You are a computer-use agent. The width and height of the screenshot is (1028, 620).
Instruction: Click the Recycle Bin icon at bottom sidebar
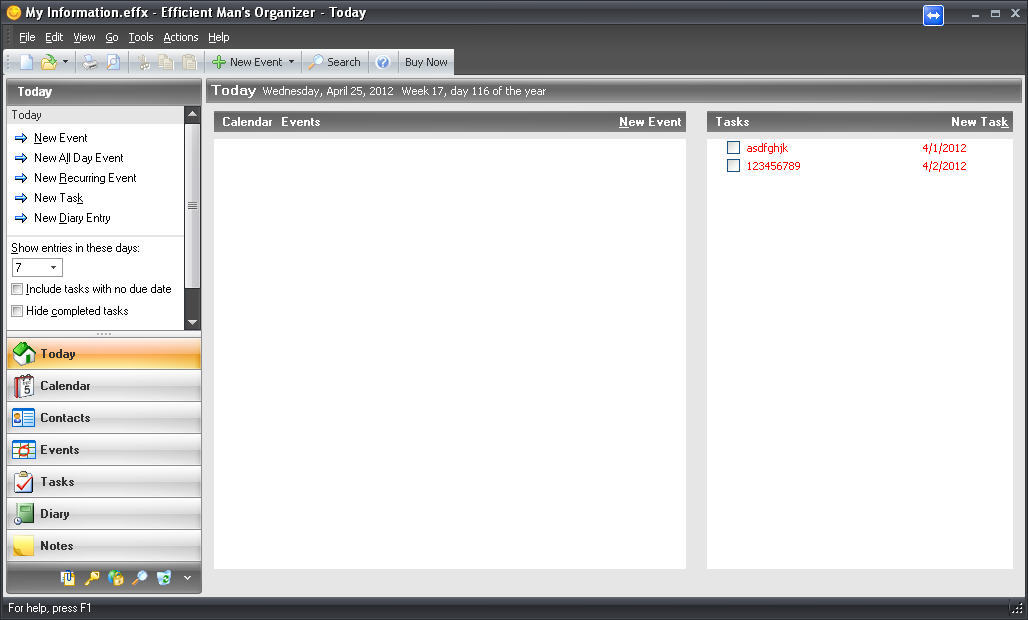(x=163, y=577)
